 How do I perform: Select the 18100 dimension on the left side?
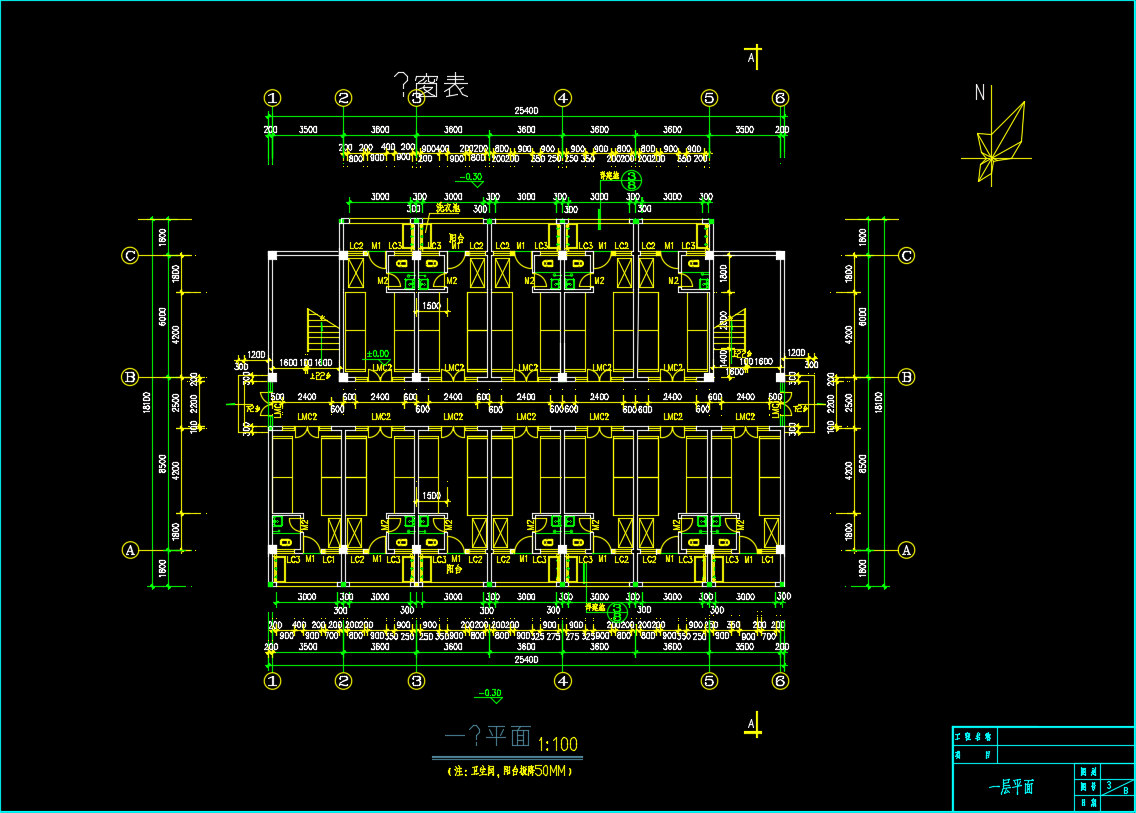[x=147, y=402]
